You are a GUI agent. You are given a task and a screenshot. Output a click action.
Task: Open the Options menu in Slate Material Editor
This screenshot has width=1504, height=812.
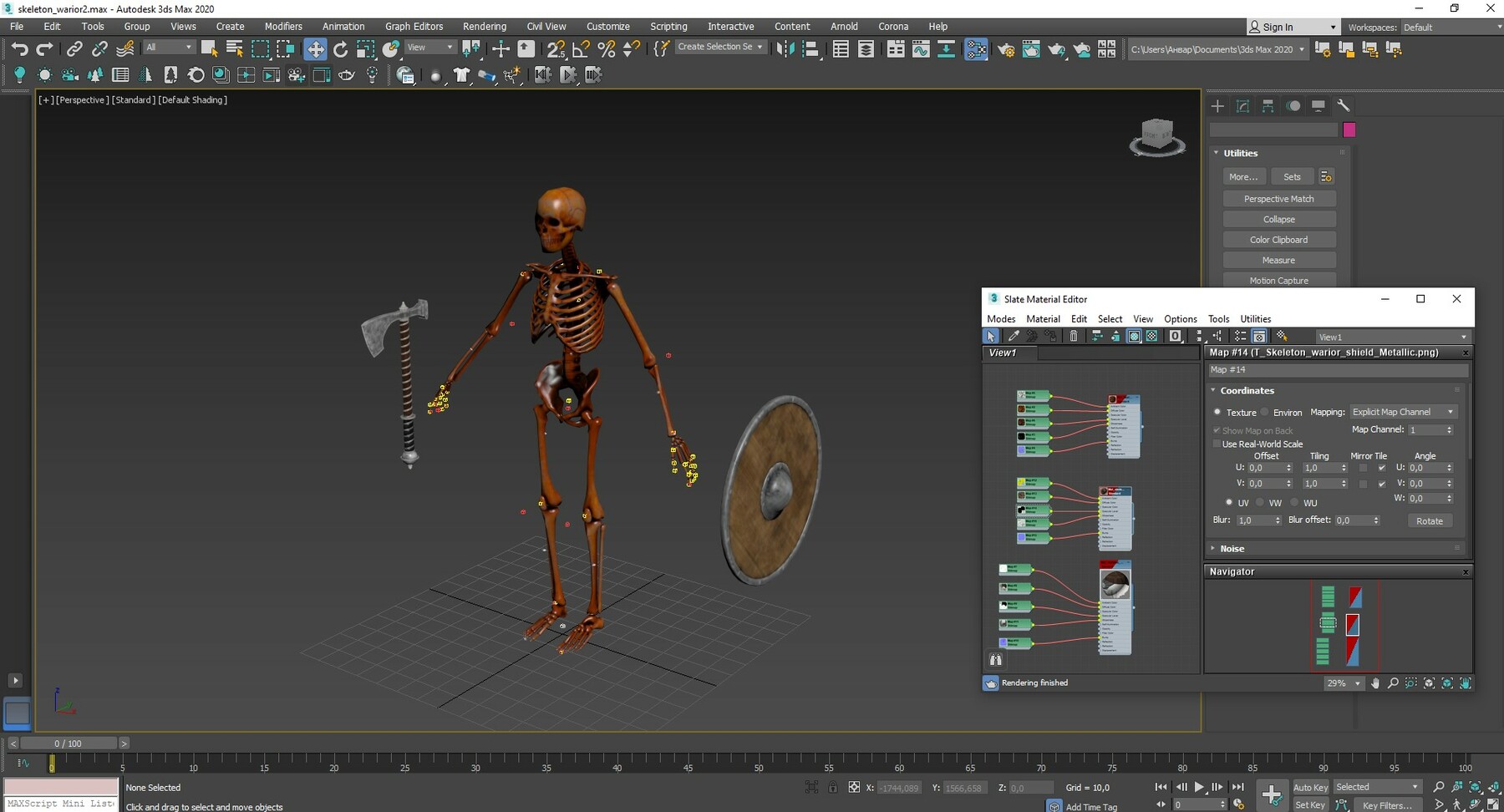click(1180, 318)
